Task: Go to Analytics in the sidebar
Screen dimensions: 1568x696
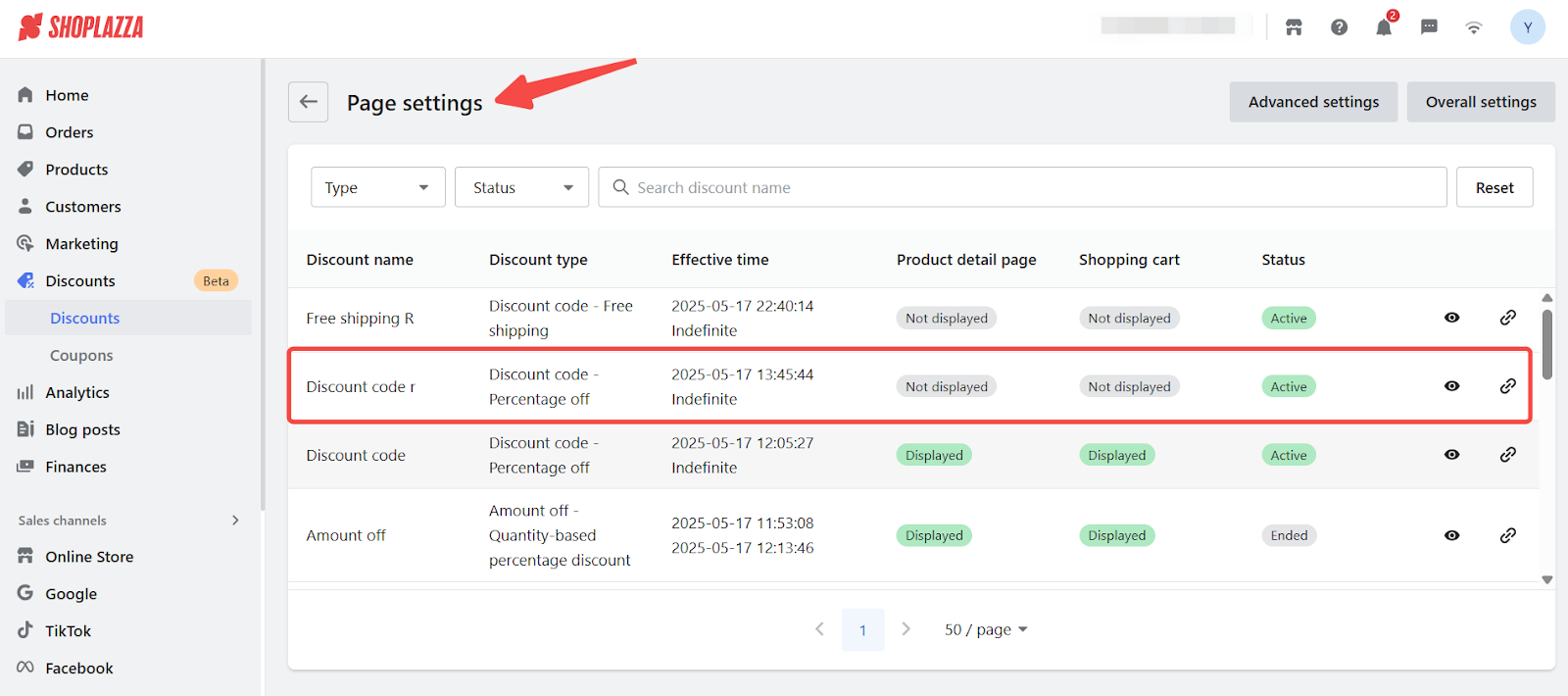Action: [77, 392]
